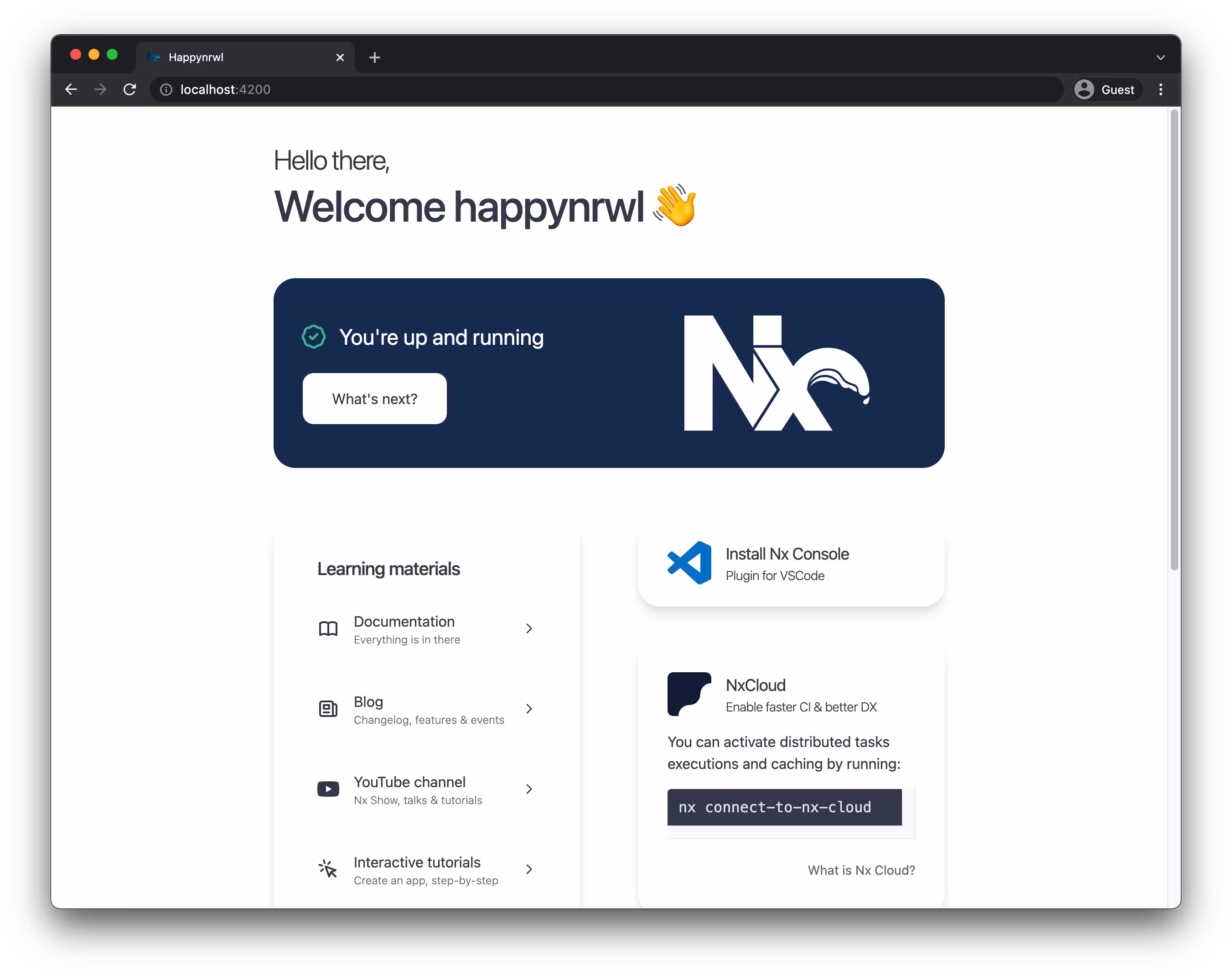Click the site info icon in address bar
The image size is (1232, 976).
(166, 90)
